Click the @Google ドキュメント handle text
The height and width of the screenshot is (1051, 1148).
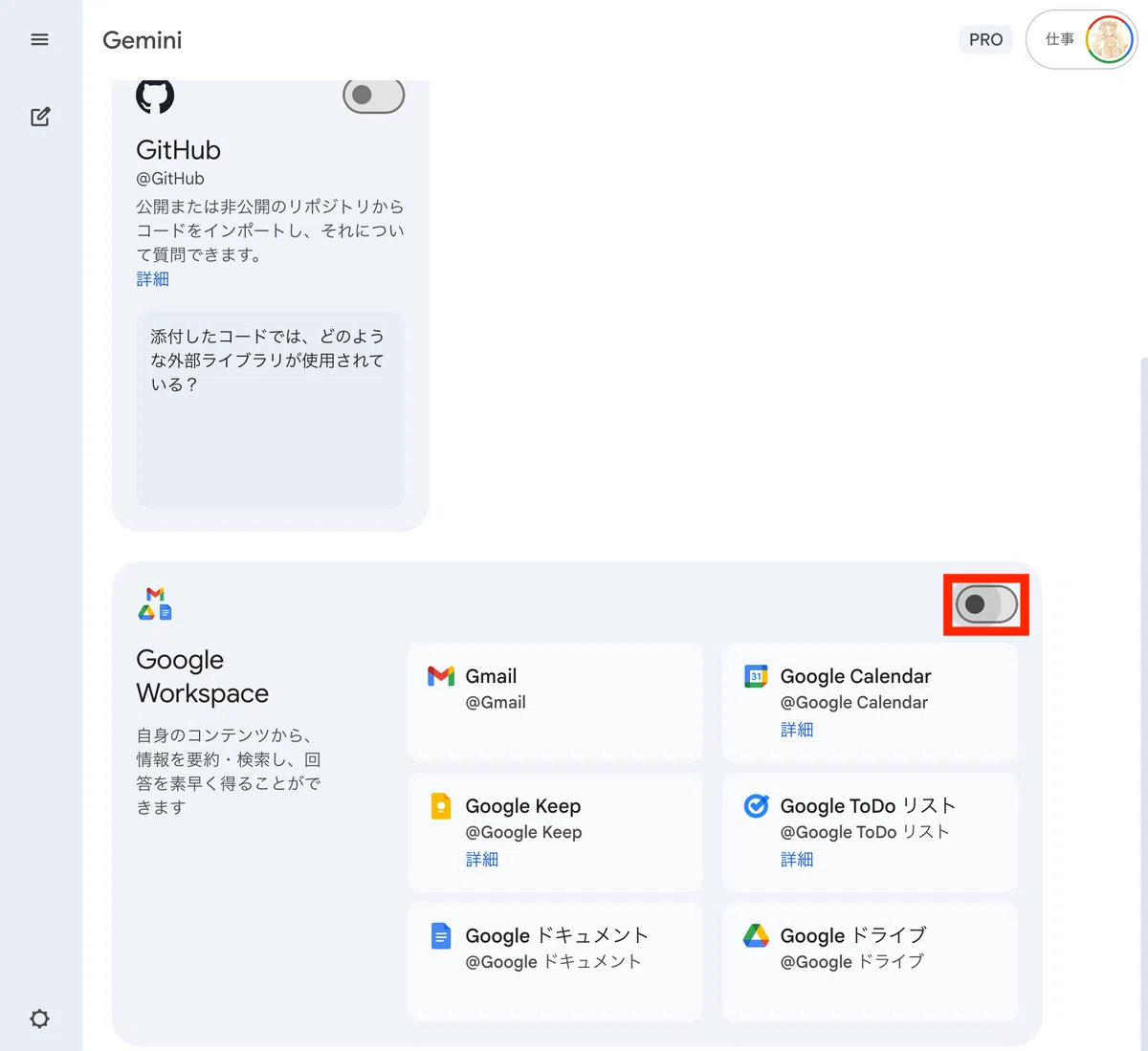point(554,962)
